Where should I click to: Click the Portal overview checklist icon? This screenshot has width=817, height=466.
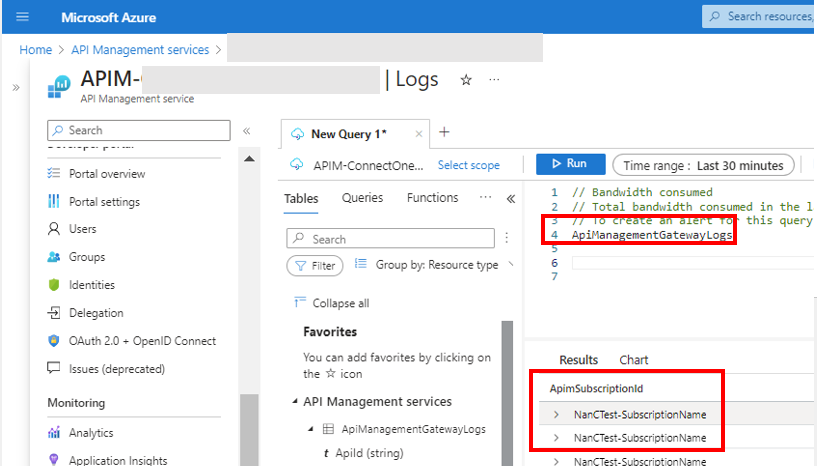(54, 173)
